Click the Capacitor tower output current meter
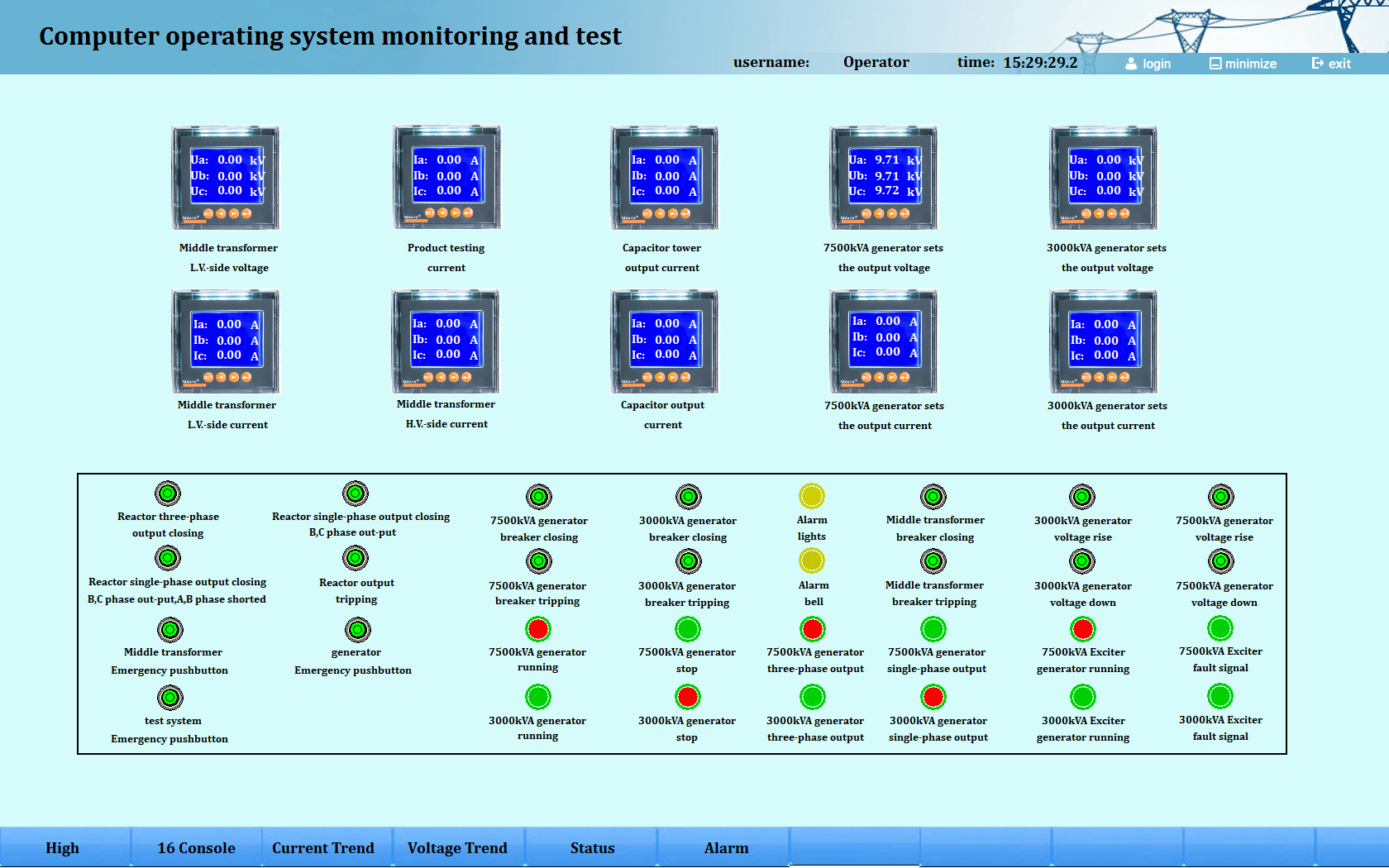The image size is (1389, 868). [664, 178]
